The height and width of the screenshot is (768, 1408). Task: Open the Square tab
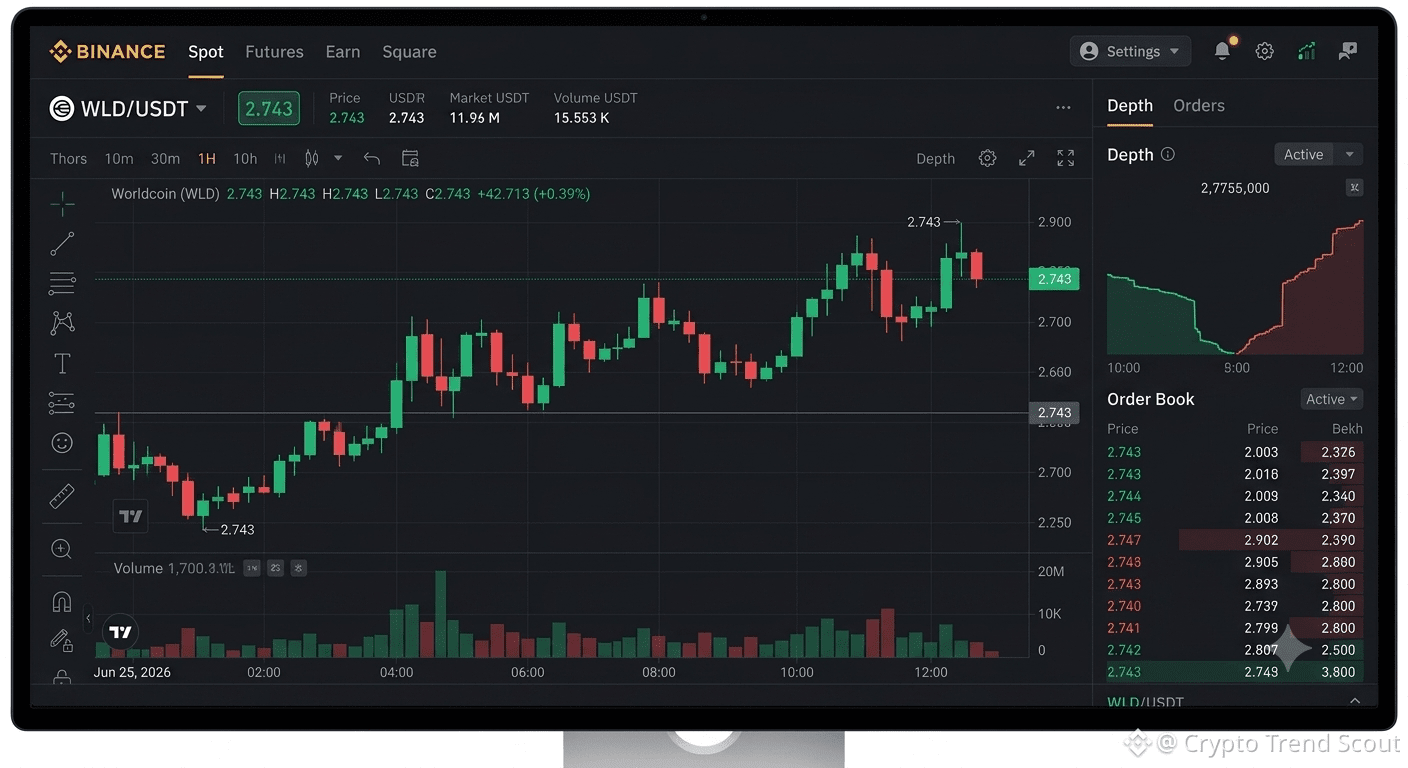409,52
